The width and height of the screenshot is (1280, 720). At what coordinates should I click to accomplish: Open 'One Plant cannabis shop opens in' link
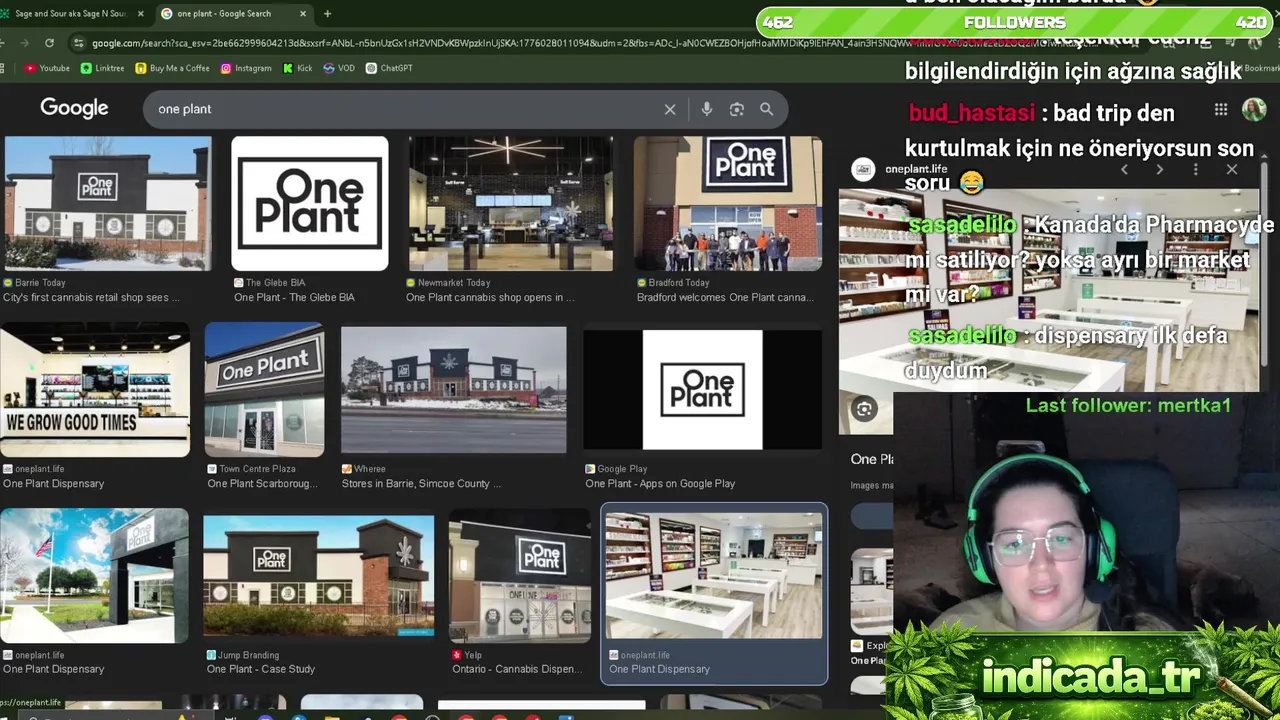[x=490, y=297]
